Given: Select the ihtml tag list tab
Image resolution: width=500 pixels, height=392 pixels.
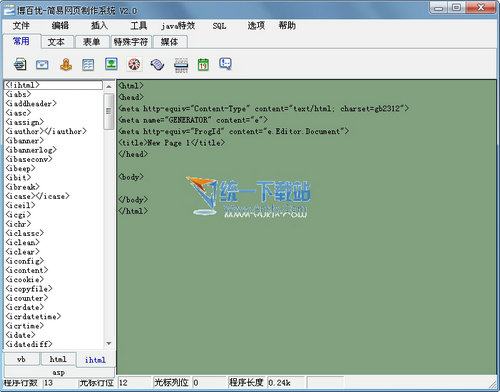Looking at the screenshot, I should (95, 360).
